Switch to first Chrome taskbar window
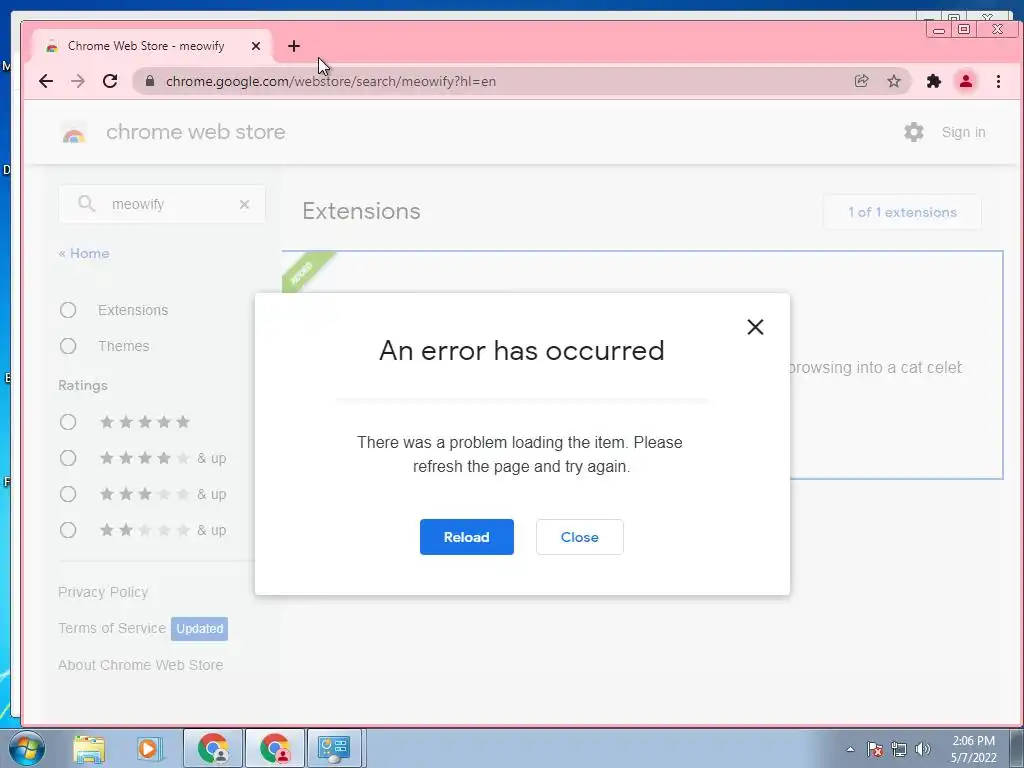Viewport: 1024px width, 768px height. (x=212, y=748)
